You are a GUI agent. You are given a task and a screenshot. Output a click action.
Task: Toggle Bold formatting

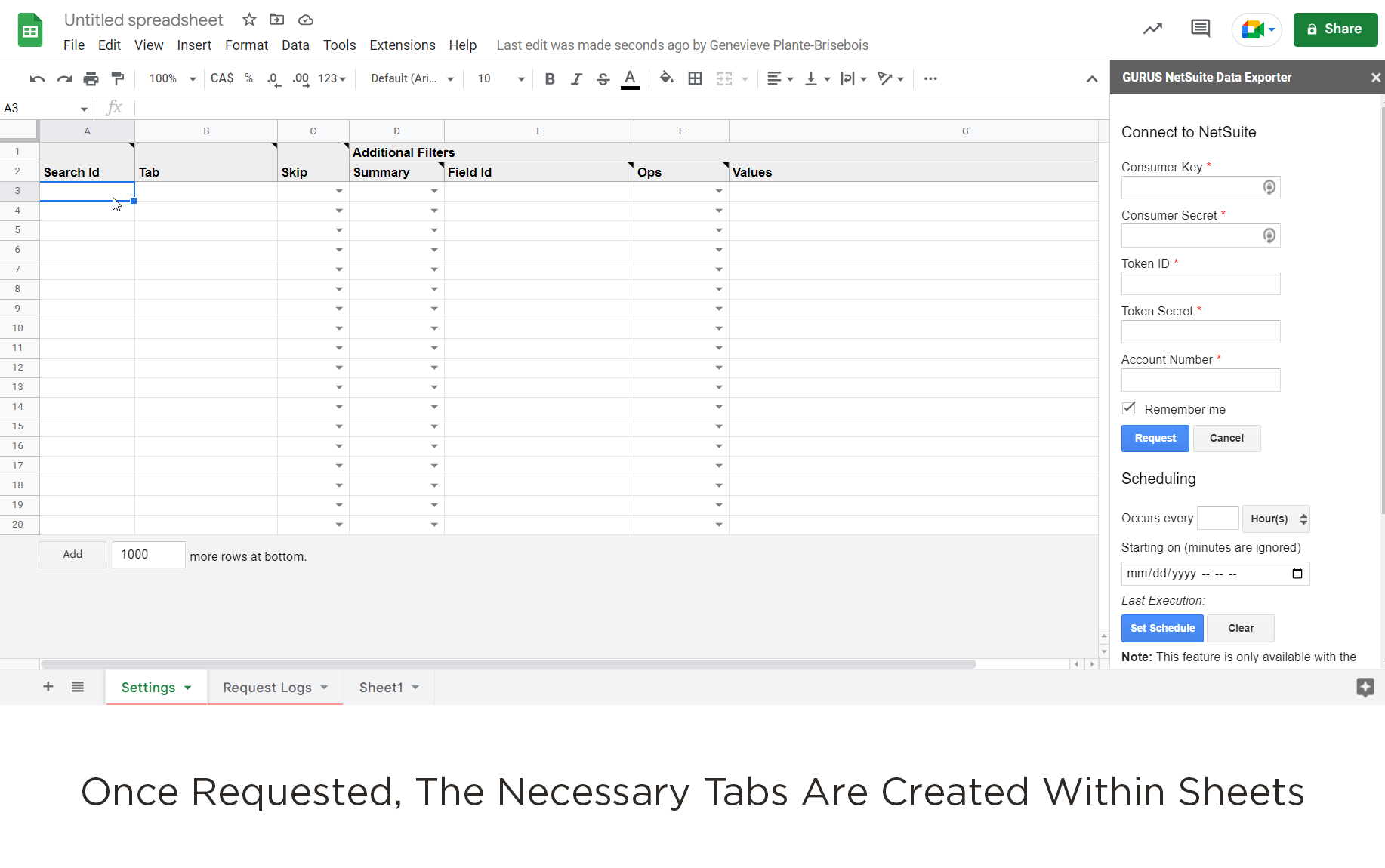coord(550,78)
